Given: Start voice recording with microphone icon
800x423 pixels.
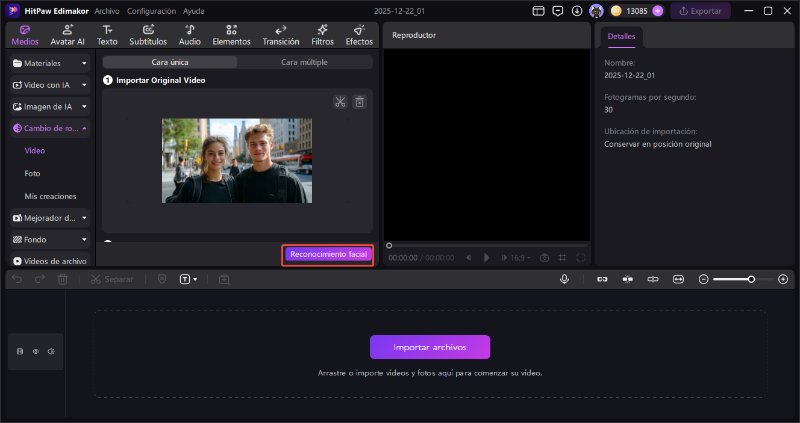Looking at the screenshot, I should tap(564, 279).
